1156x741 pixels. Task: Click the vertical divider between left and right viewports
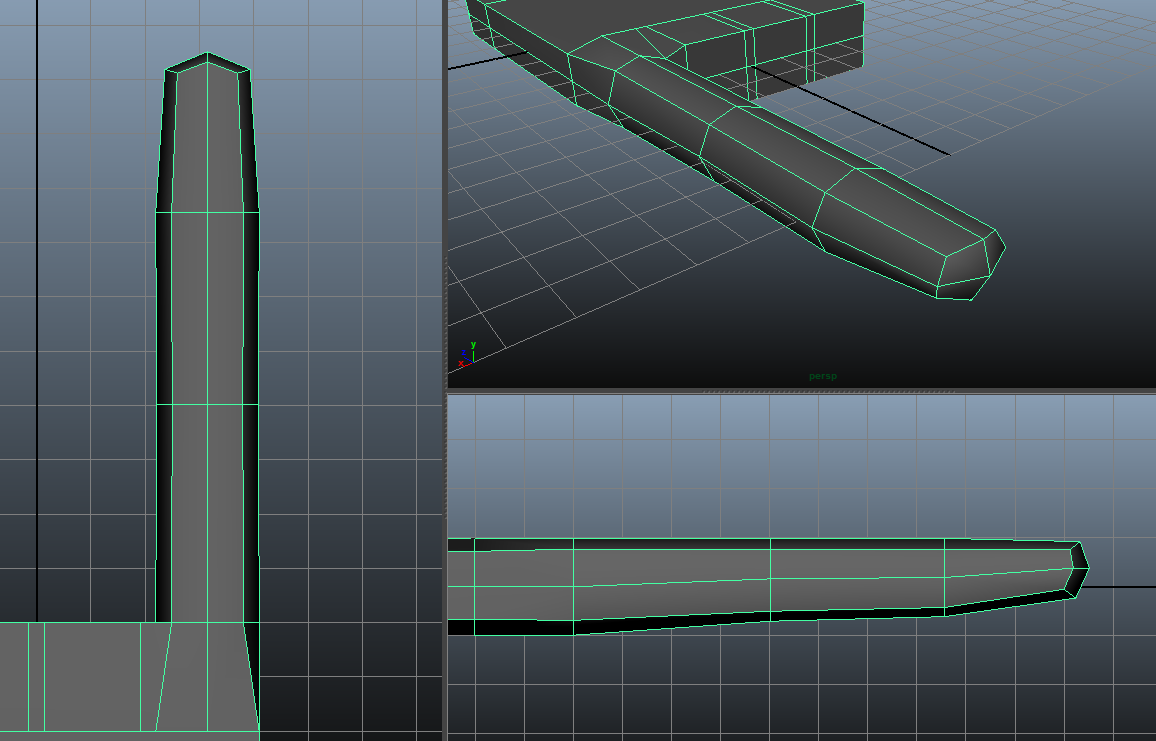click(x=445, y=370)
